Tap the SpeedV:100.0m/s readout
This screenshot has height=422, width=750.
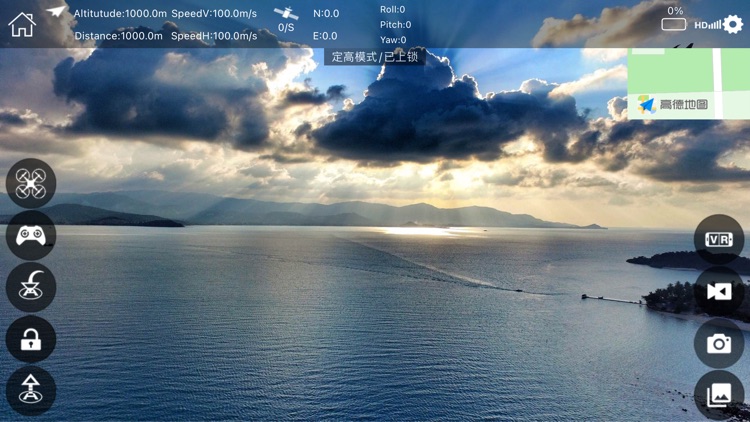(214, 13)
